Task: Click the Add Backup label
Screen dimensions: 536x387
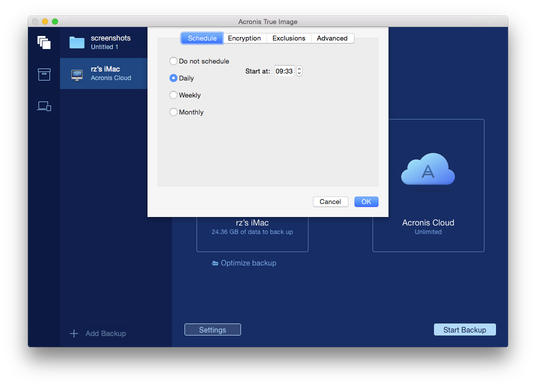Action: point(106,334)
